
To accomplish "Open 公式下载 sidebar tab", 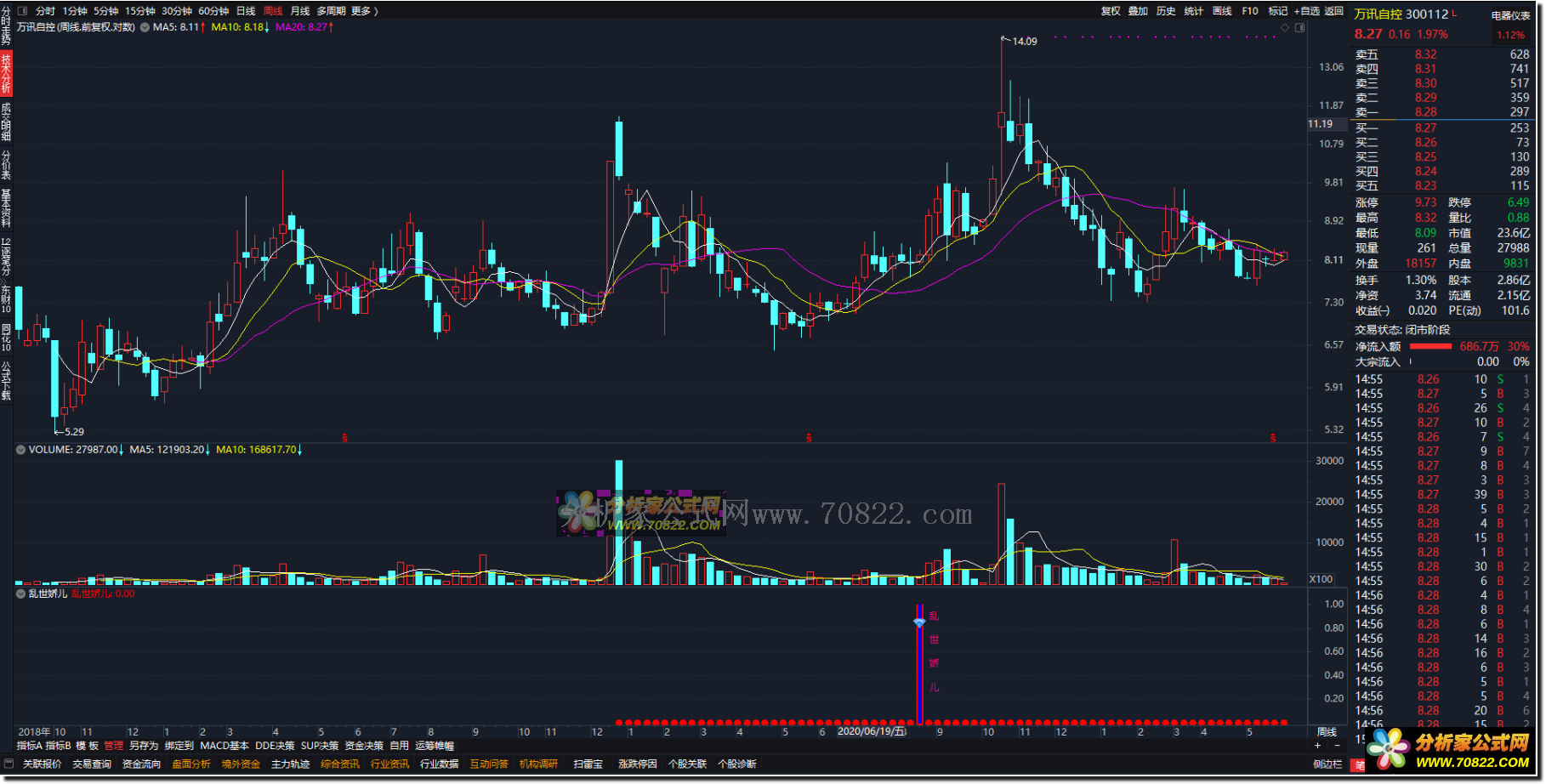I will pyautogui.click(x=6, y=381).
